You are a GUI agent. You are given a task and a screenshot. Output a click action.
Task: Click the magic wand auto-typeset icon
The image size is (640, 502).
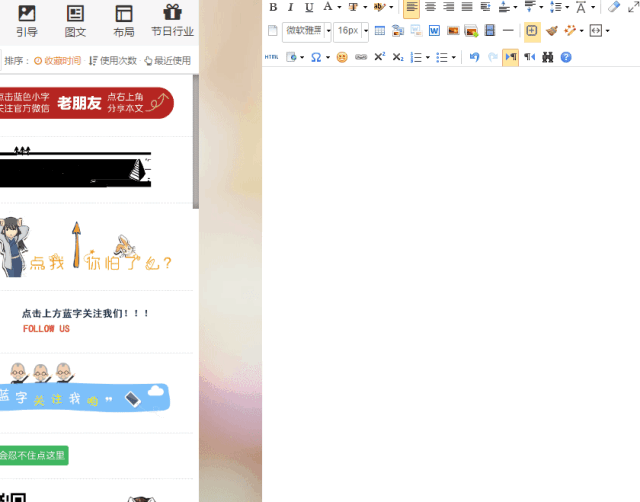[570, 31]
